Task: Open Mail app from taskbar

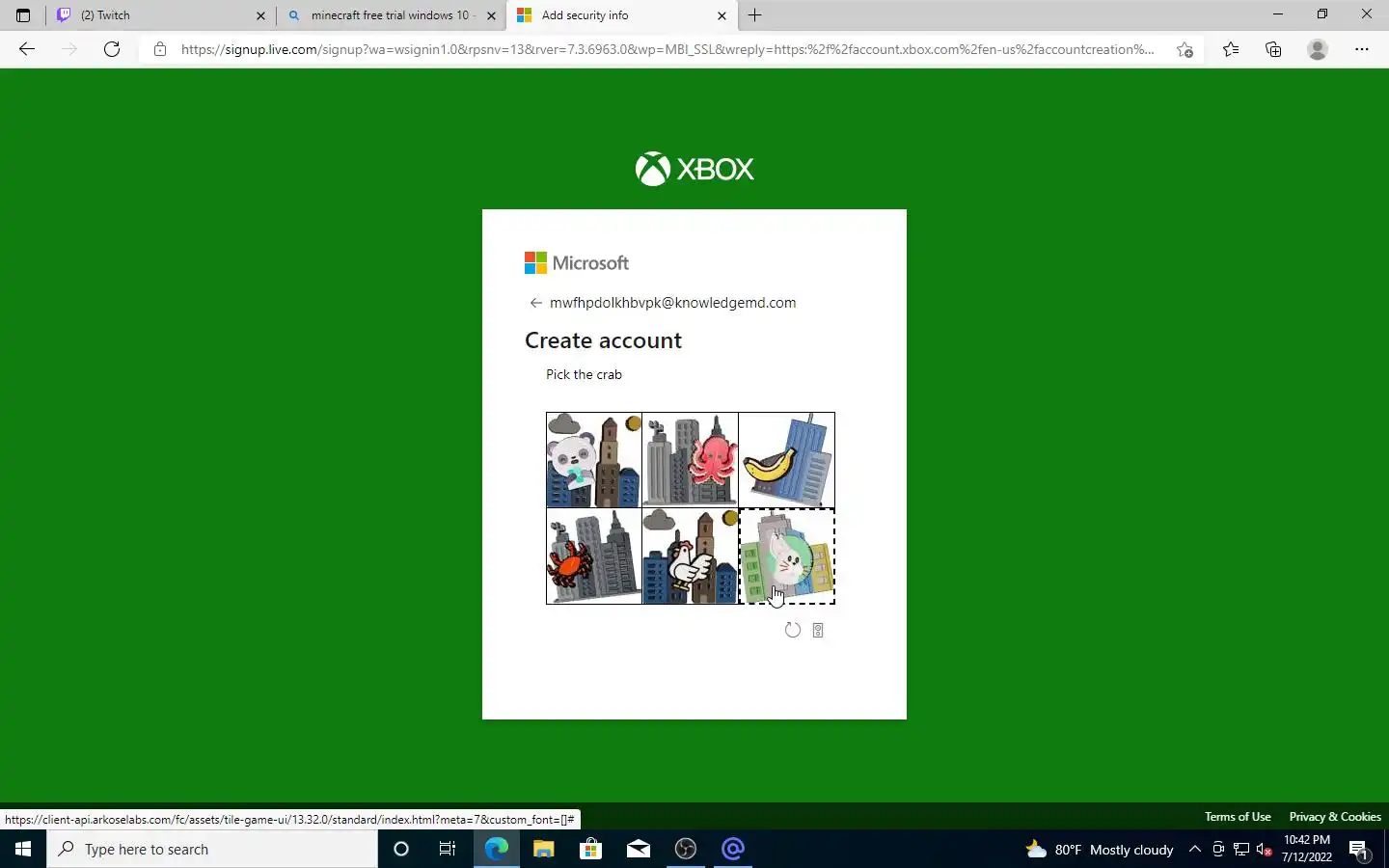Action: click(639, 849)
